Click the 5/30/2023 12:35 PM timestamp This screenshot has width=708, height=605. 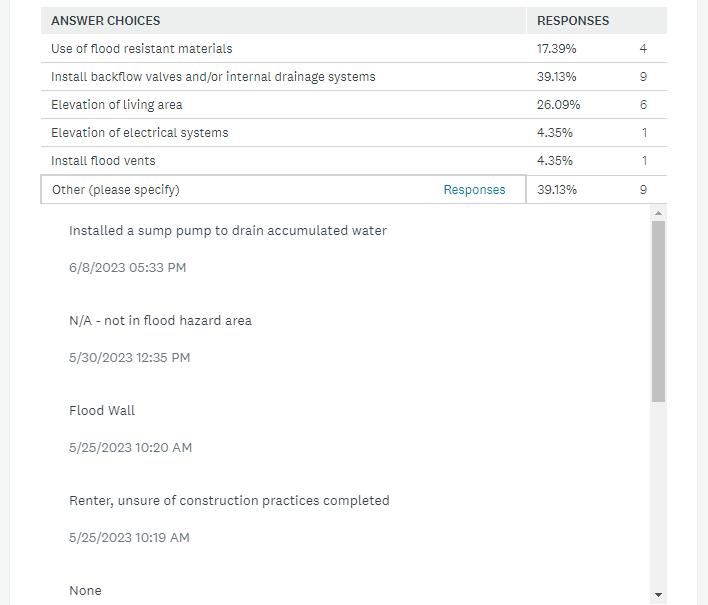[129, 358]
